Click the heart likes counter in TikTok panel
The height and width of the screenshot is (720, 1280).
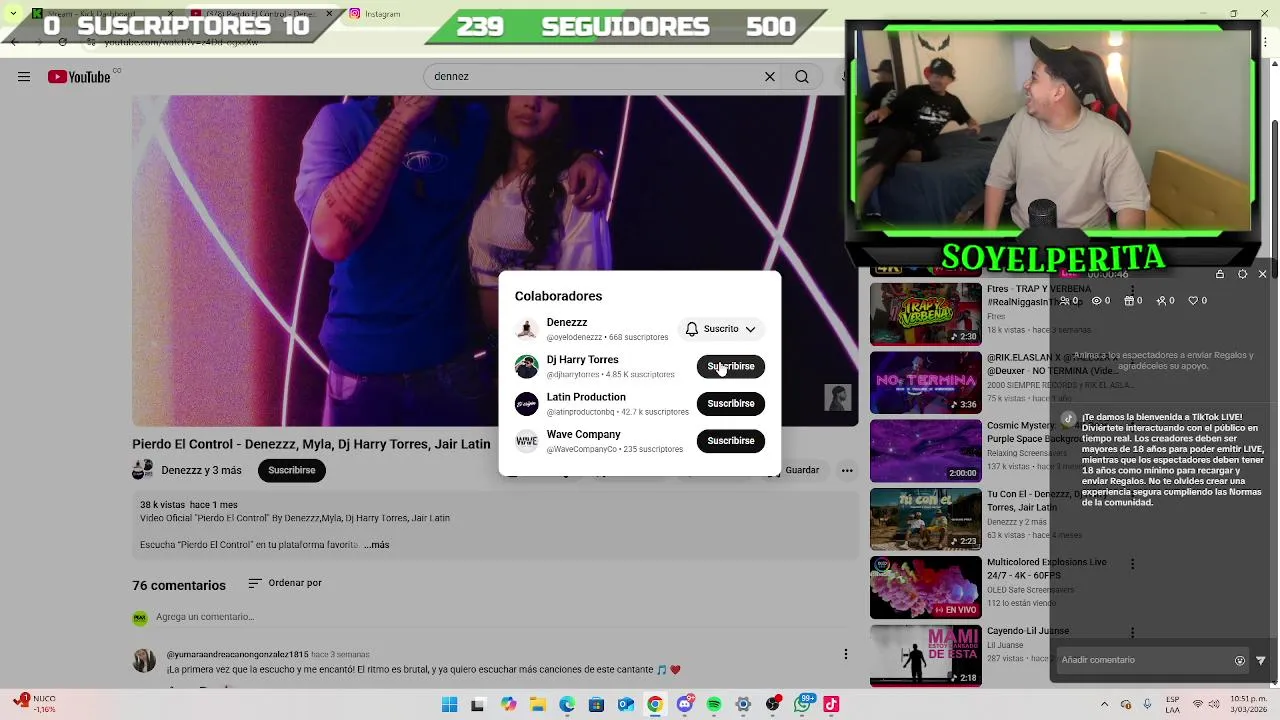coord(1197,300)
